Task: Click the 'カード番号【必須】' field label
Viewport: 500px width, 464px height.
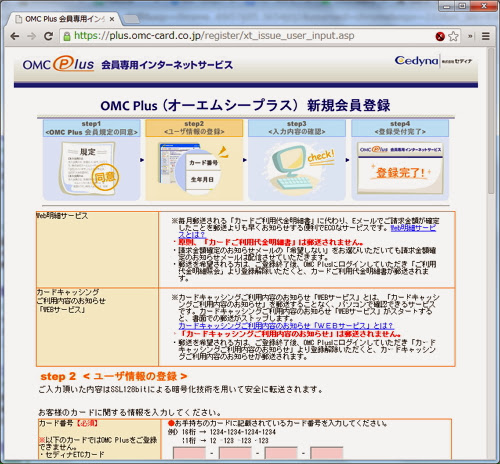Action: pos(68,423)
